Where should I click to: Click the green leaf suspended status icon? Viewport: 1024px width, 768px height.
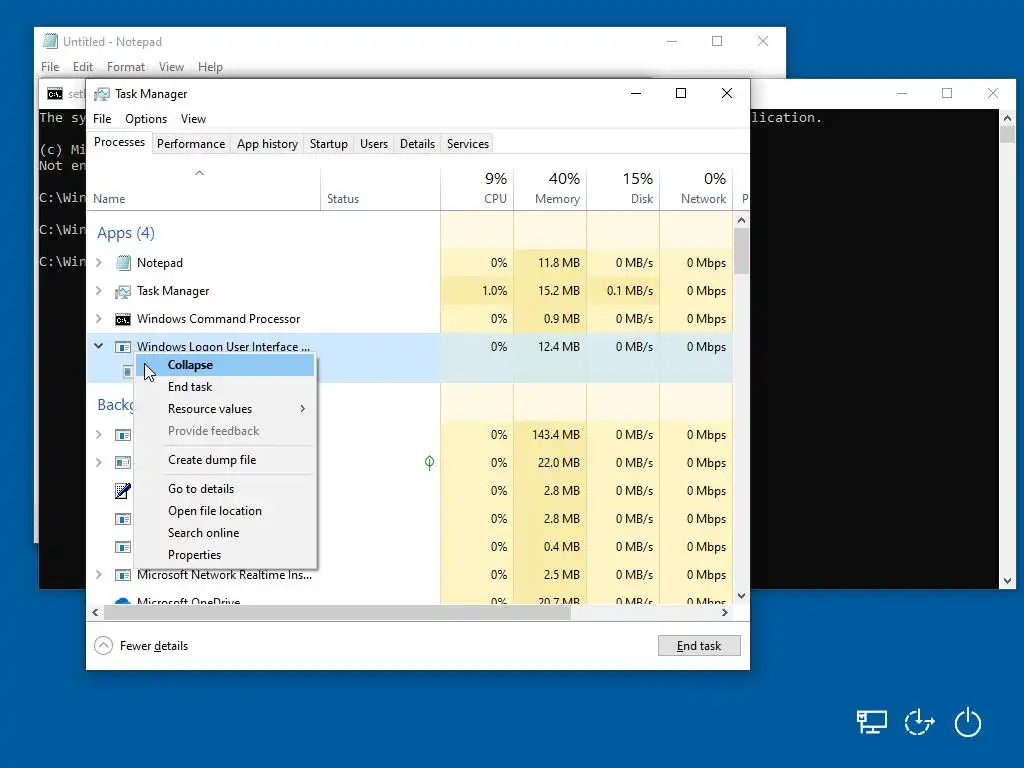429,463
